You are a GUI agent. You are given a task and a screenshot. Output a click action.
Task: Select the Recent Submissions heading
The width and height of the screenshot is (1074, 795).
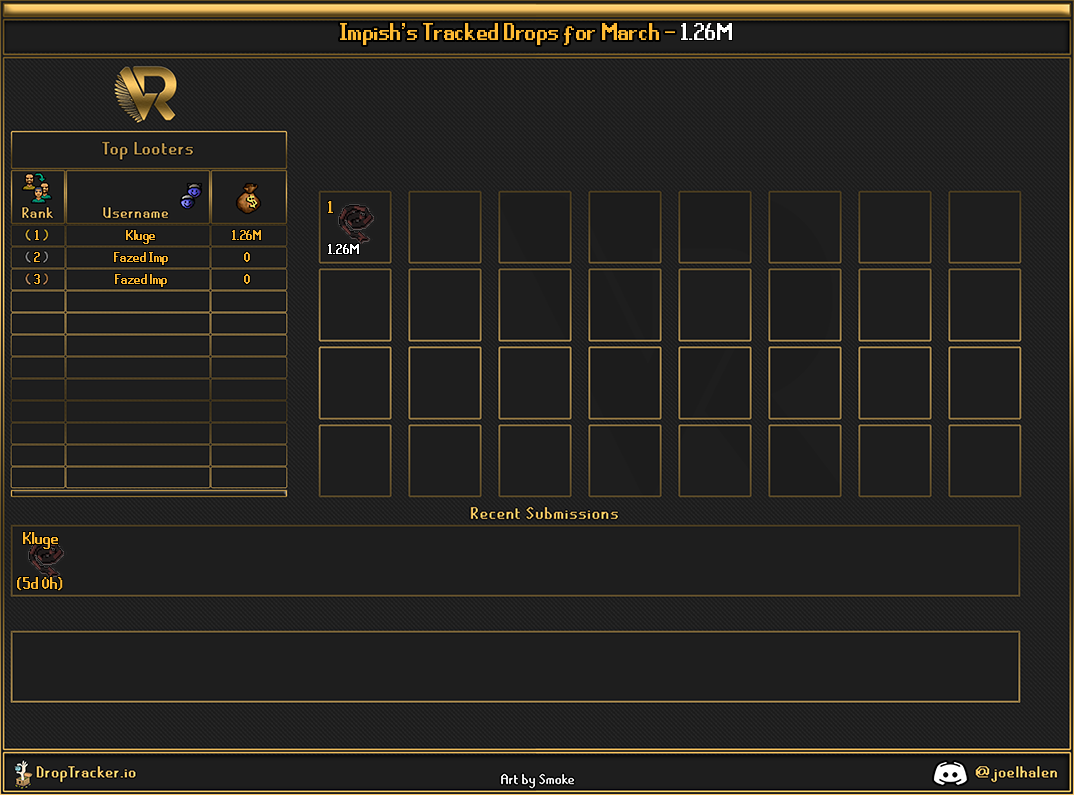(x=544, y=514)
